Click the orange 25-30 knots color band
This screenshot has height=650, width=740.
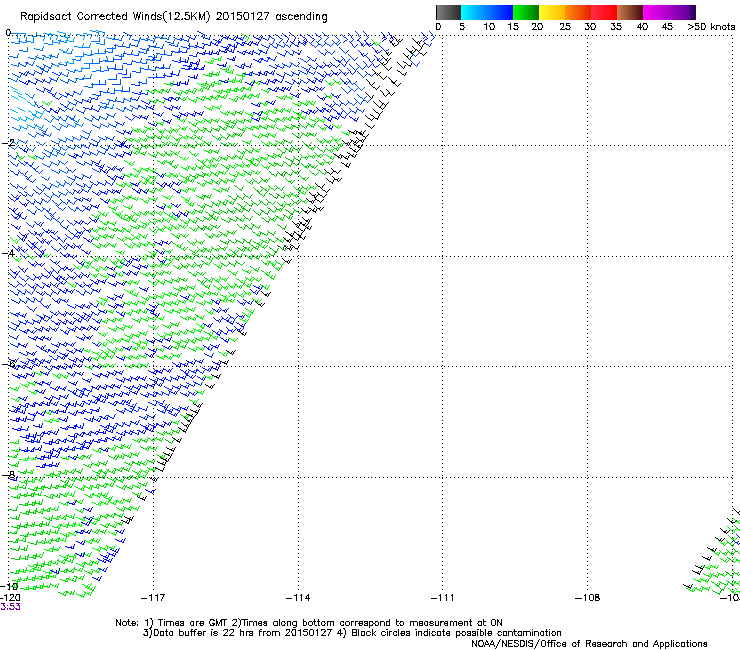tap(578, 12)
